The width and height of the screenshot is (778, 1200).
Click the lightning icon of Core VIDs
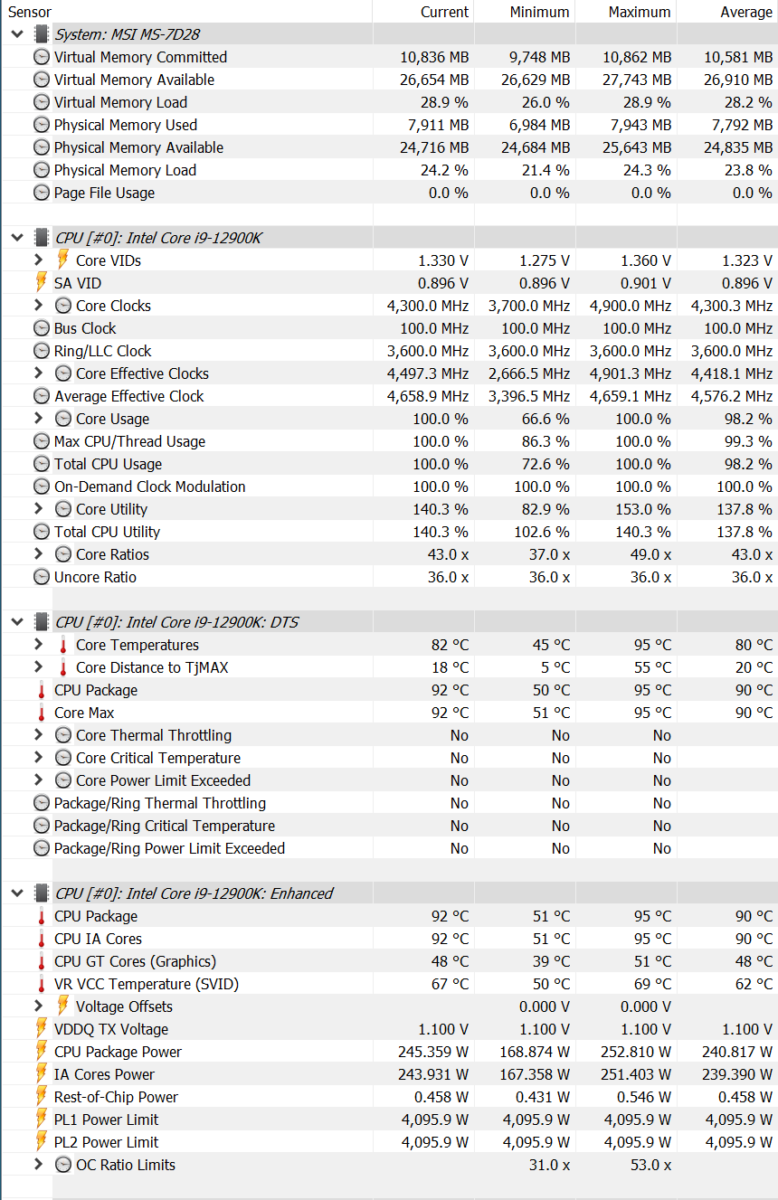[x=63, y=260]
